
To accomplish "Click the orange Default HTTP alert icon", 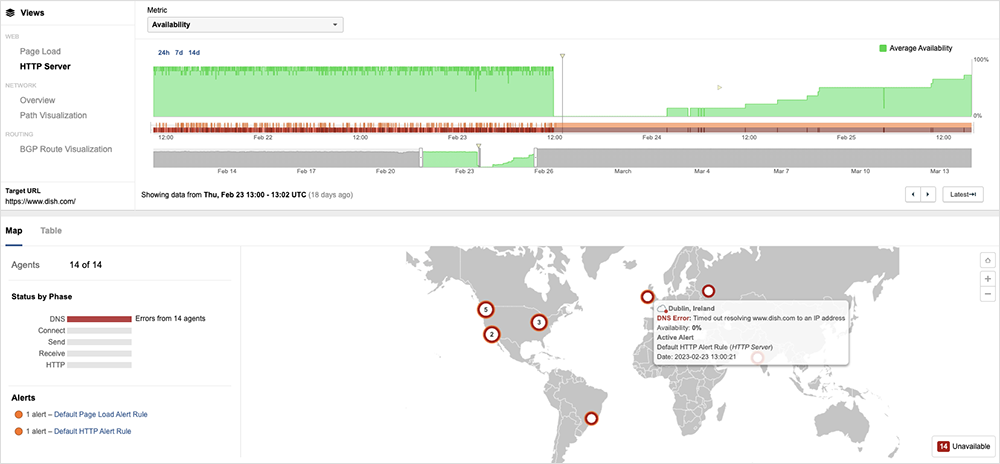I will click(18, 431).
